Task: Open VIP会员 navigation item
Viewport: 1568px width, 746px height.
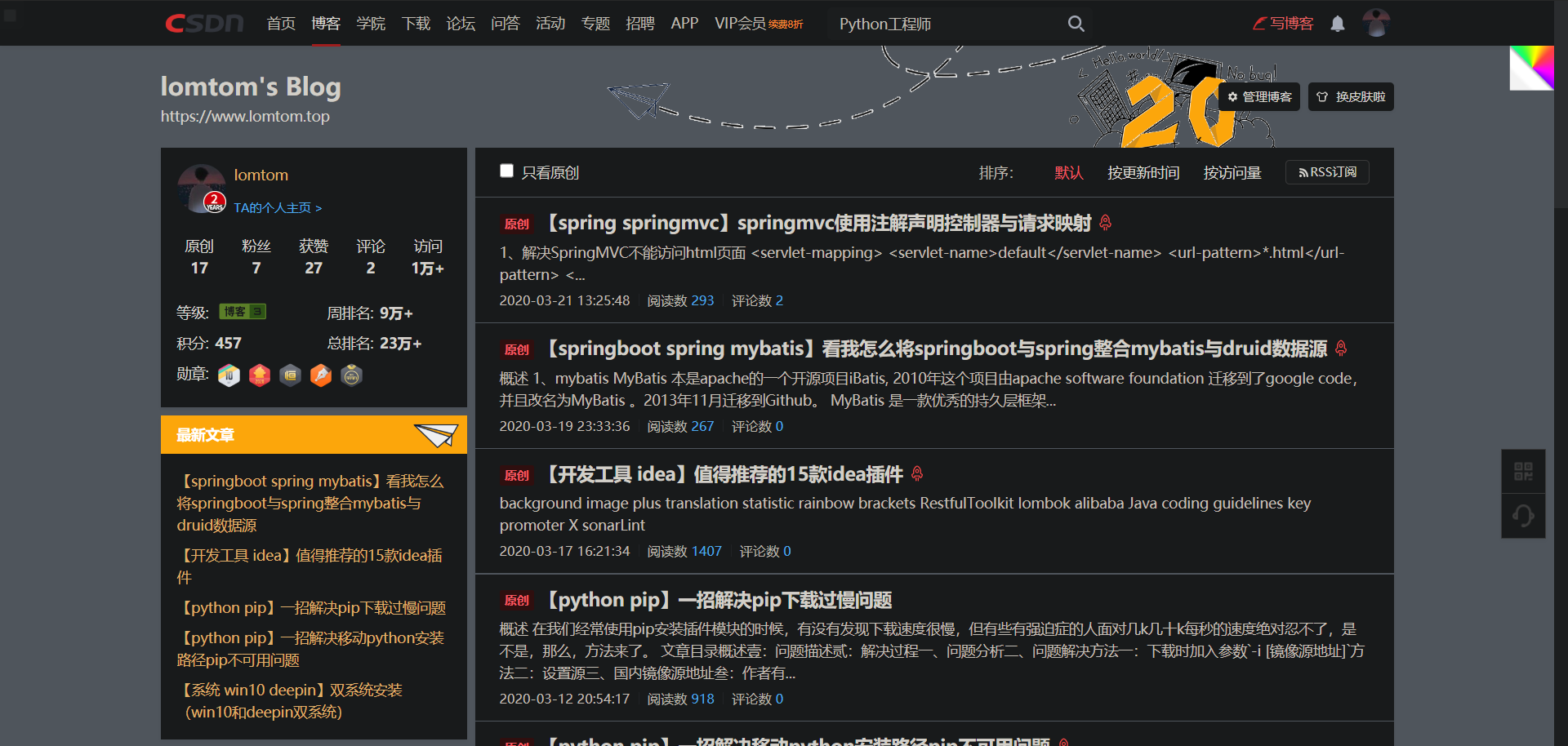Action: (x=759, y=24)
